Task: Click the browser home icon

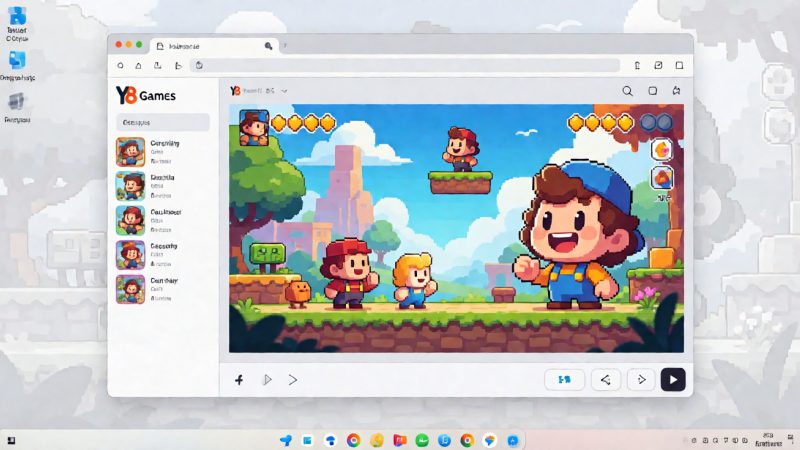Action: 138,65
